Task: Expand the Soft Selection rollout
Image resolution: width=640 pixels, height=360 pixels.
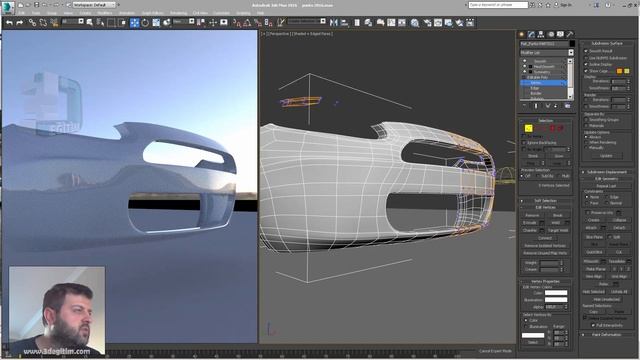Action: (x=545, y=201)
